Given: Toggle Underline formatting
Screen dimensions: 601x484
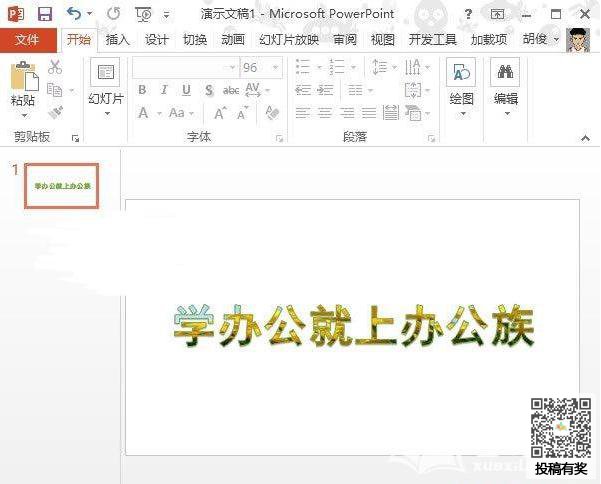Looking at the screenshot, I should [x=186, y=90].
